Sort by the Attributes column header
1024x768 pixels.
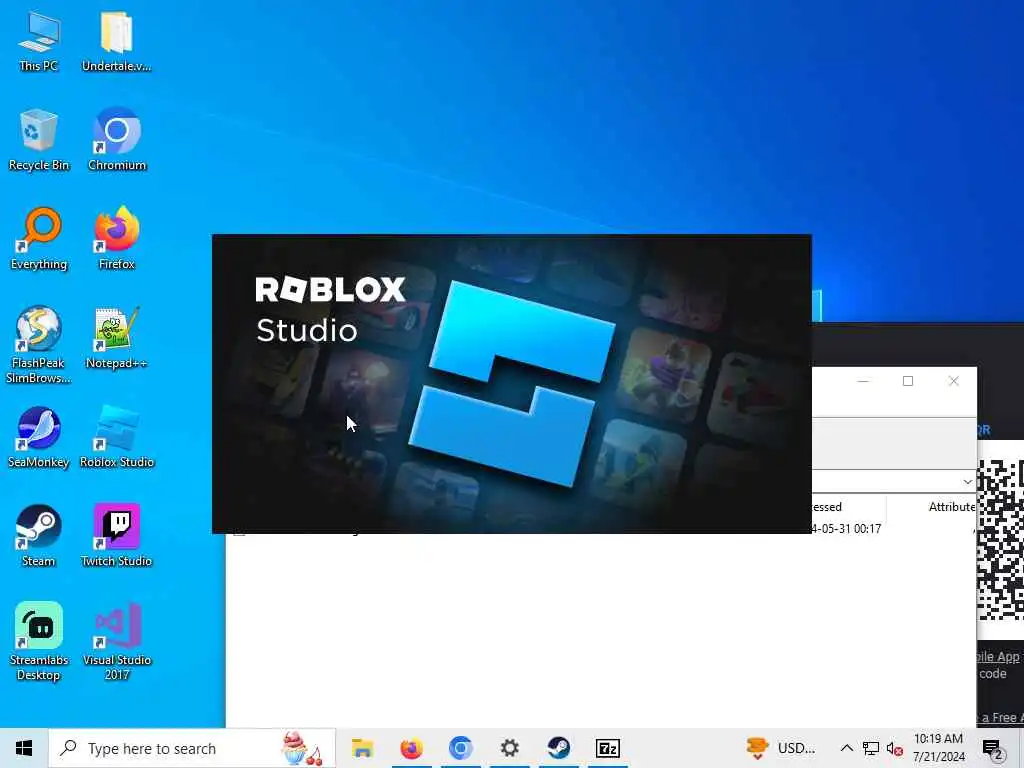pyautogui.click(x=951, y=507)
